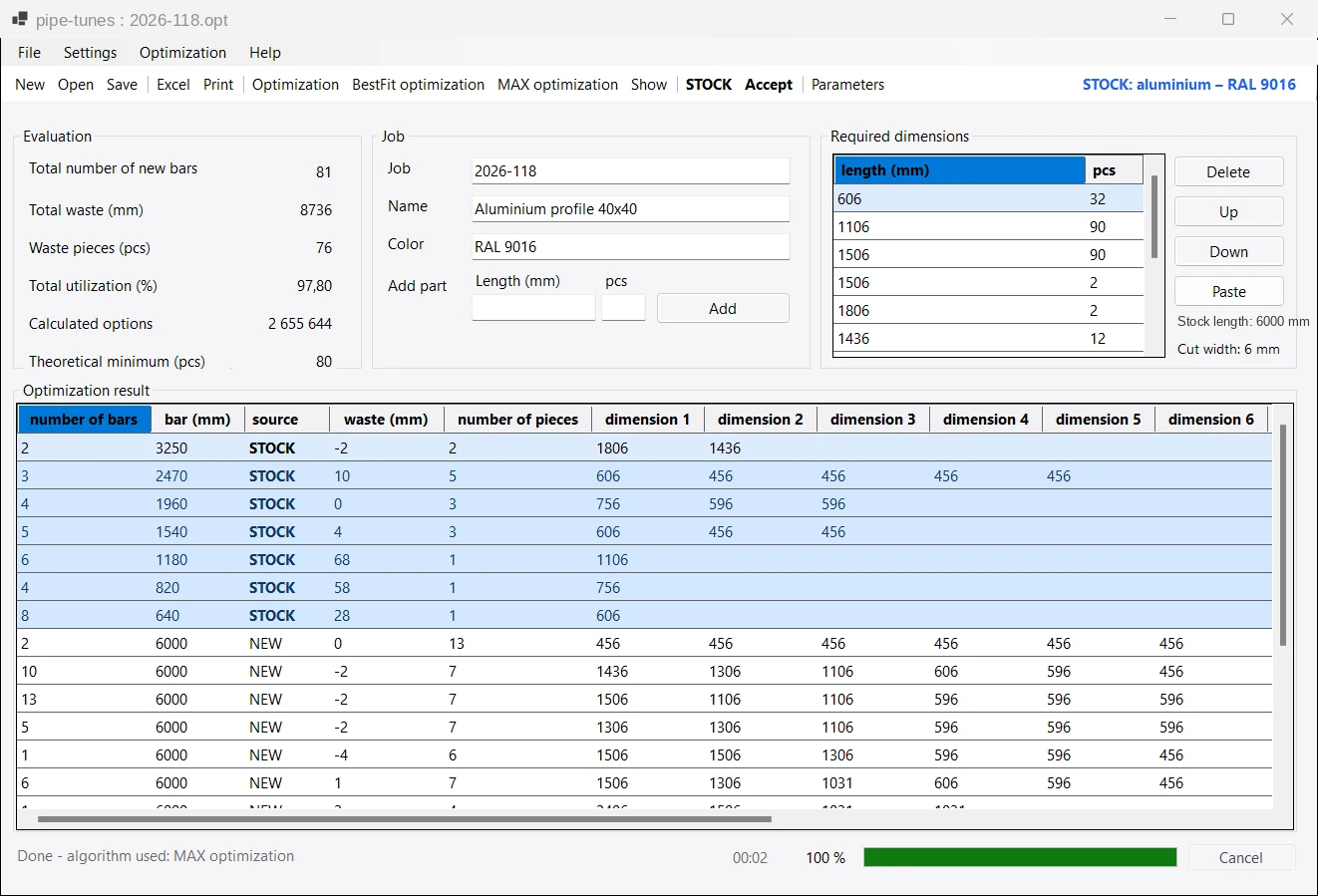Run MAX optimization
1318x896 pixels.
(x=557, y=85)
